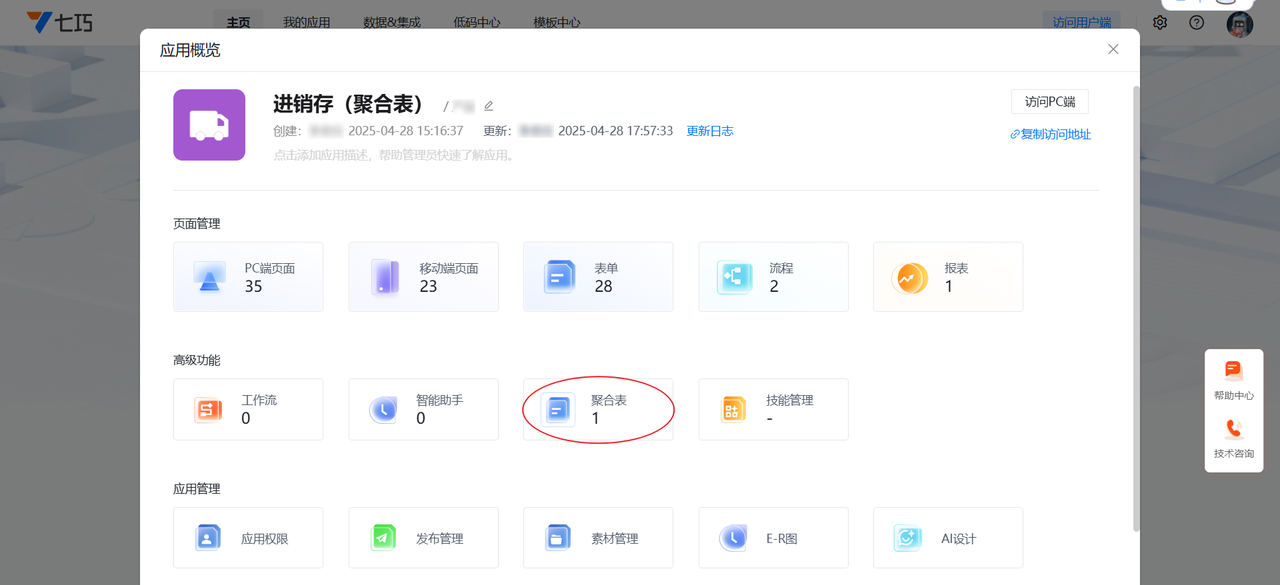Image resolution: width=1280 pixels, height=585 pixels.
Task: Open the 报表 report card
Action: point(947,277)
